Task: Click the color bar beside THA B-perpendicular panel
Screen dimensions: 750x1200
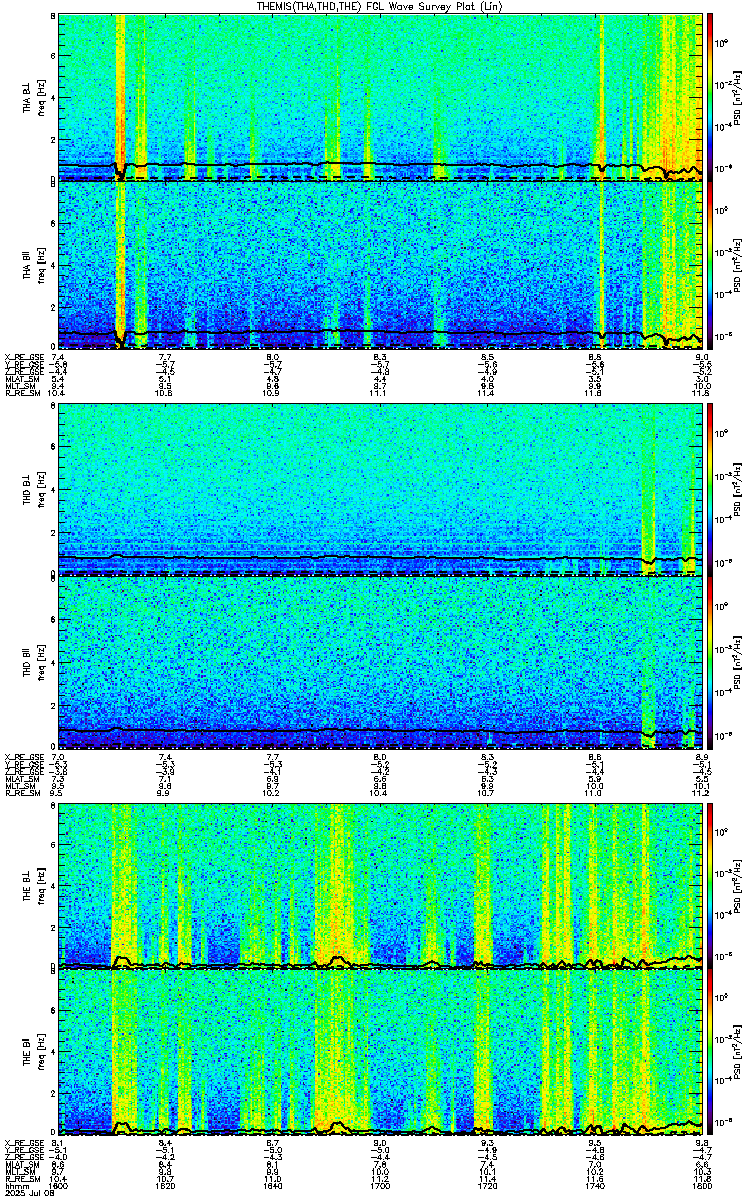Action: [x=710, y=97]
